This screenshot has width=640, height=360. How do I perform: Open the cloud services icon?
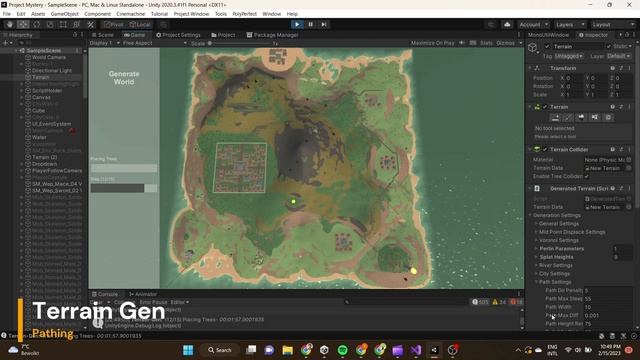[507, 24]
